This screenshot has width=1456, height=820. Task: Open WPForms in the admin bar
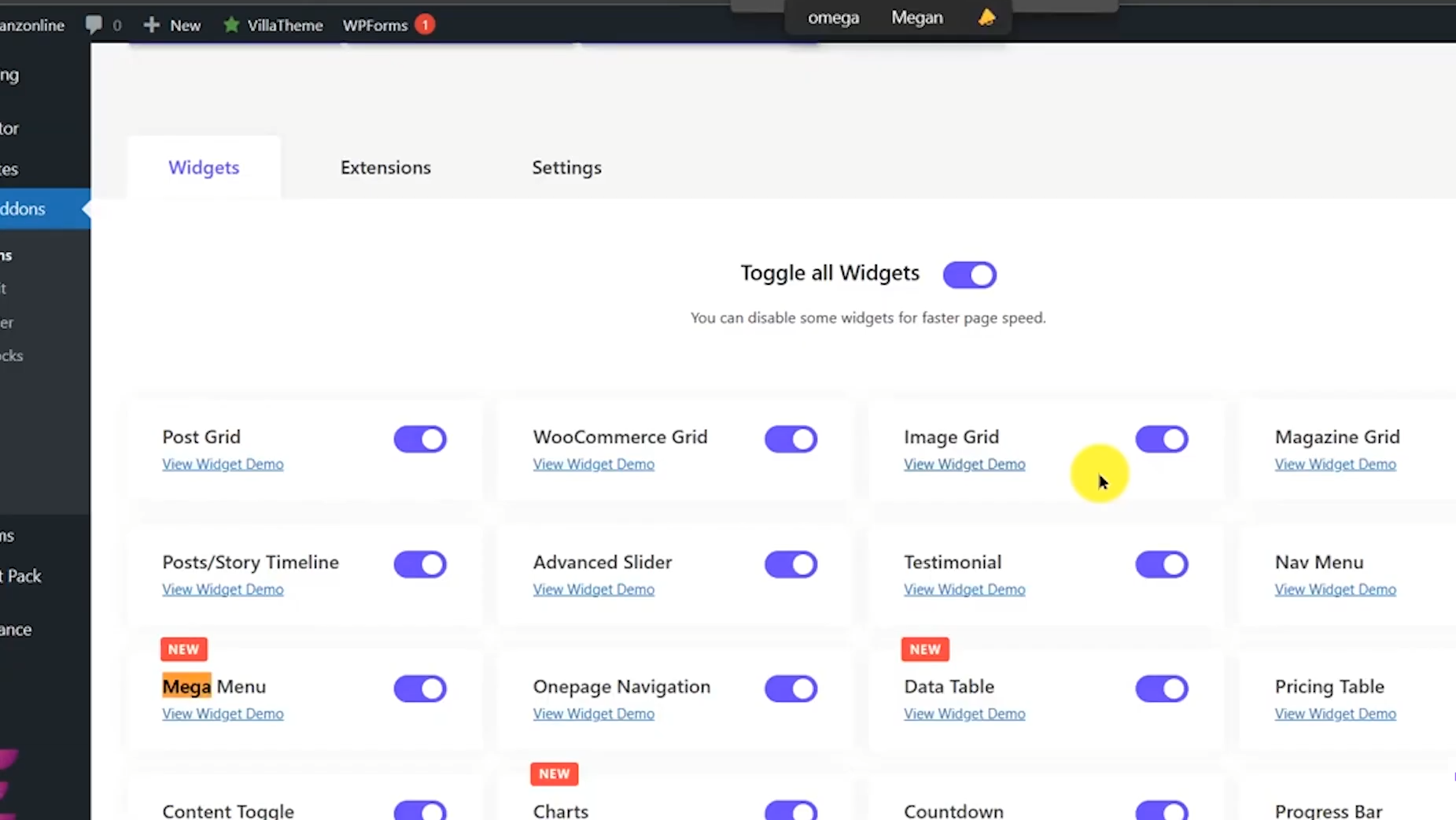[374, 25]
